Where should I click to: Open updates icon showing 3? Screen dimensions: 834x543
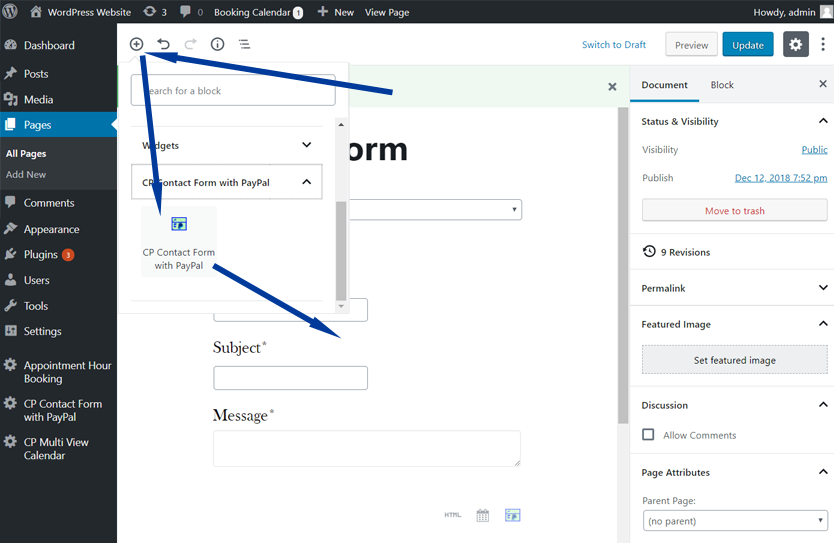click(155, 12)
